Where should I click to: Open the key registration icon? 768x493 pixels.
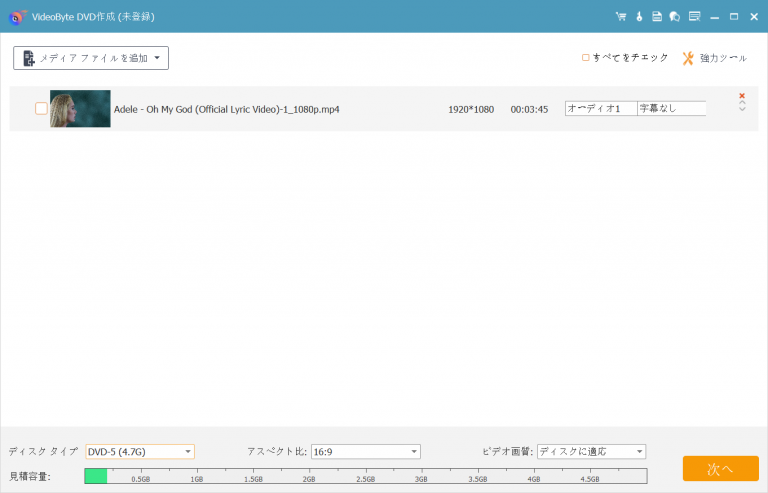pos(638,17)
